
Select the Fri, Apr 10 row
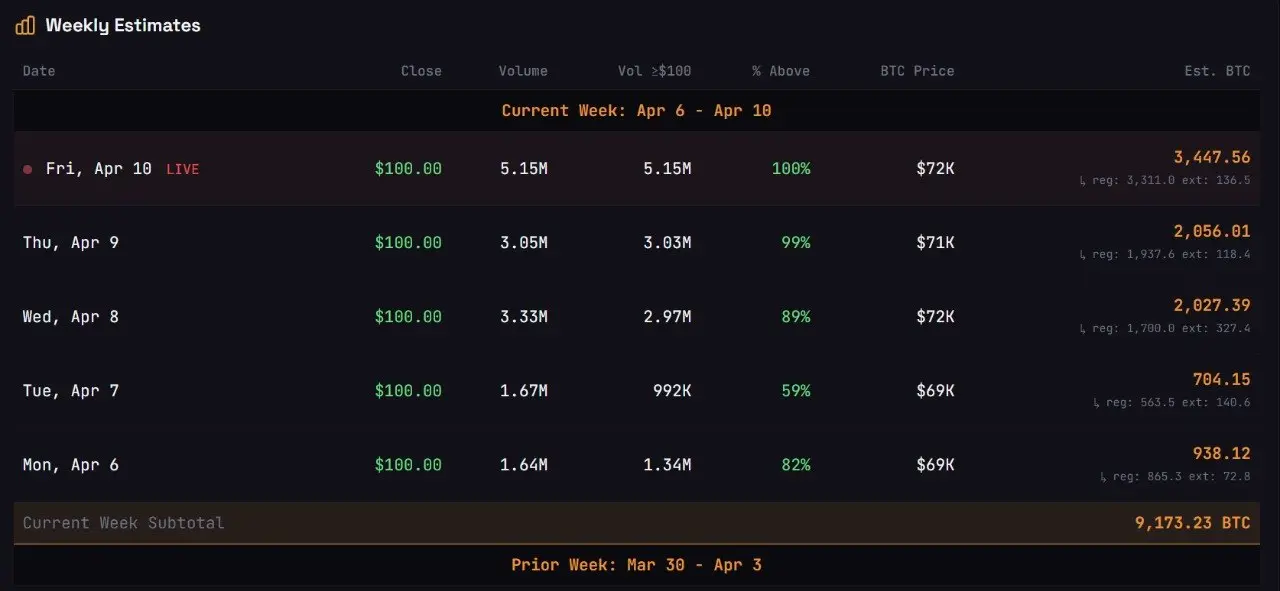637,169
